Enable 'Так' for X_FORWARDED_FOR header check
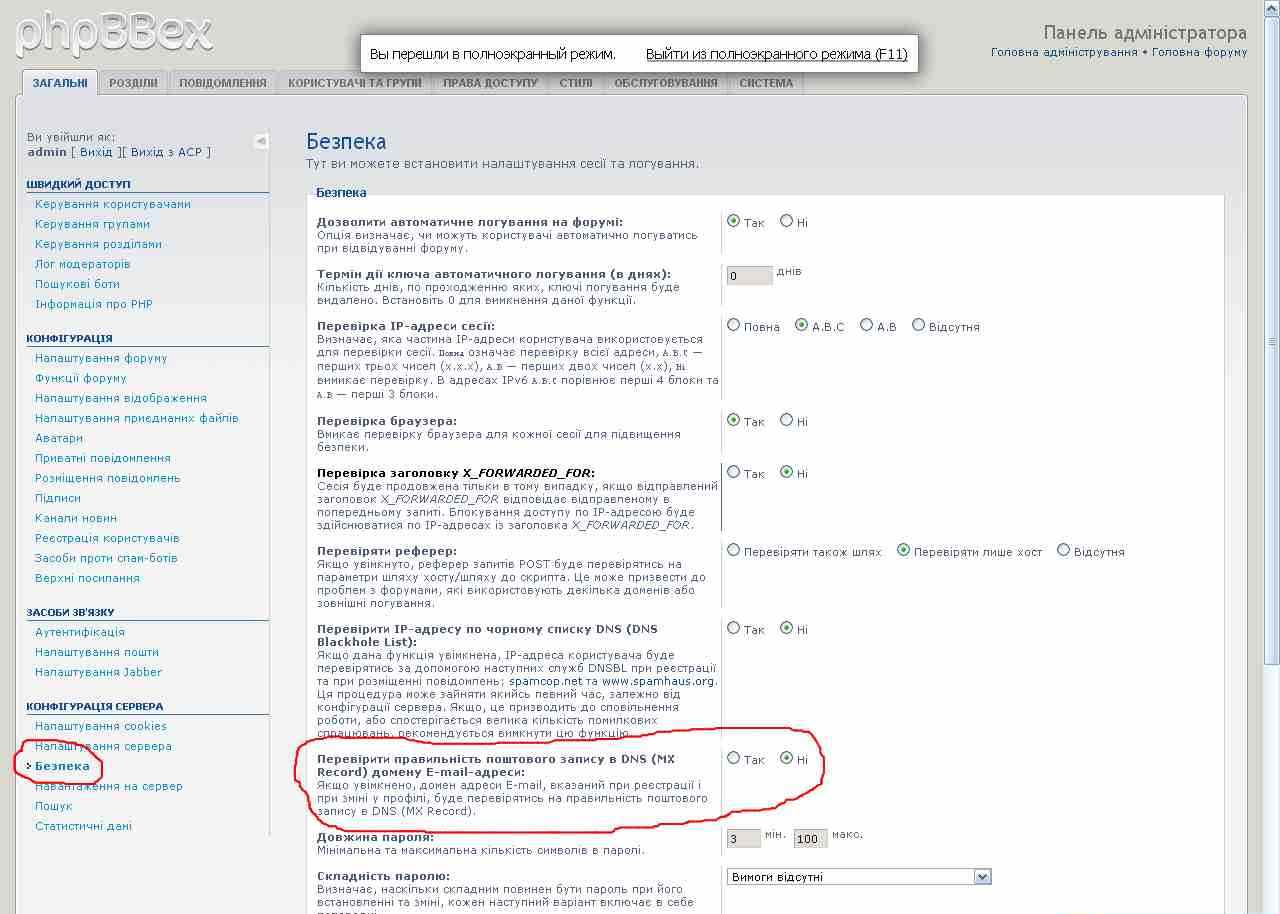 [x=734, y=472]
